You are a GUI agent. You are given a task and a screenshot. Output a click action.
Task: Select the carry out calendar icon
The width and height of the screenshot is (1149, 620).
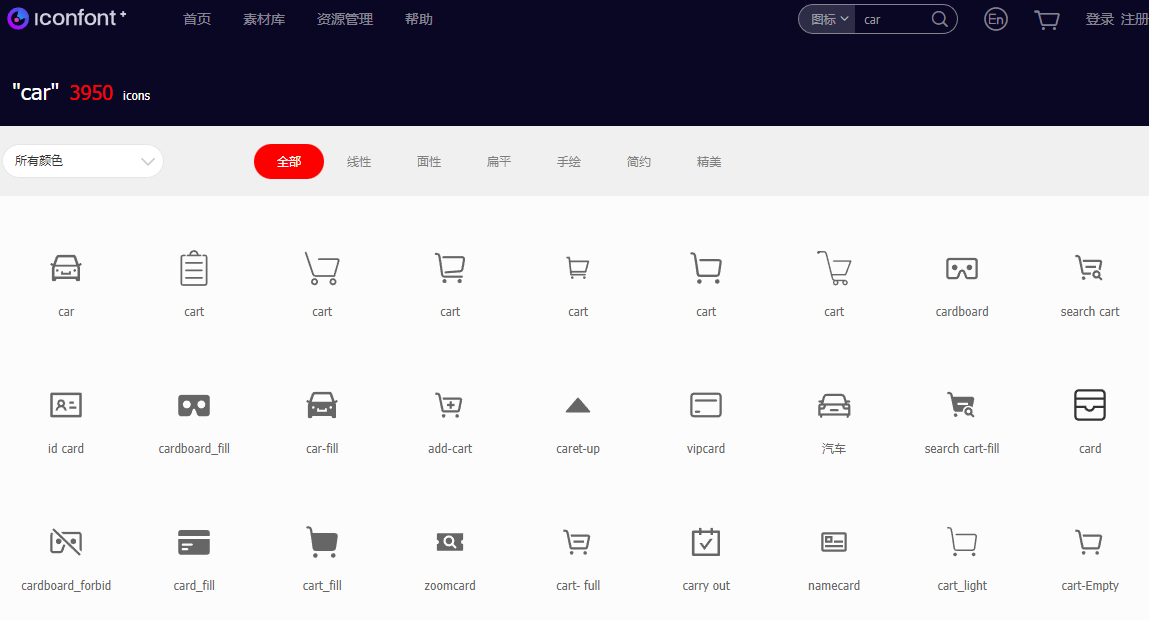coord(706,542)
